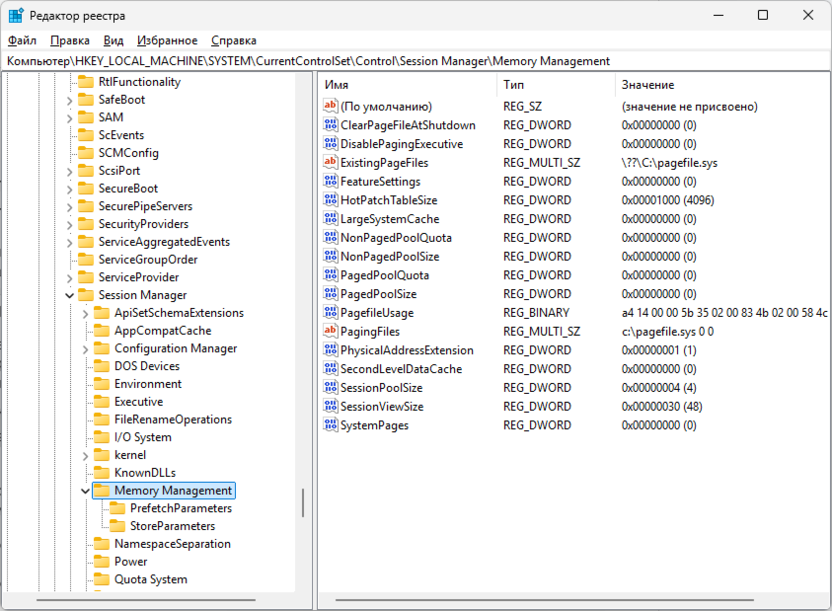Click the value 0x00000030 (48)
This screenshot has height=611, width=832.
click(x=662, y=407)
